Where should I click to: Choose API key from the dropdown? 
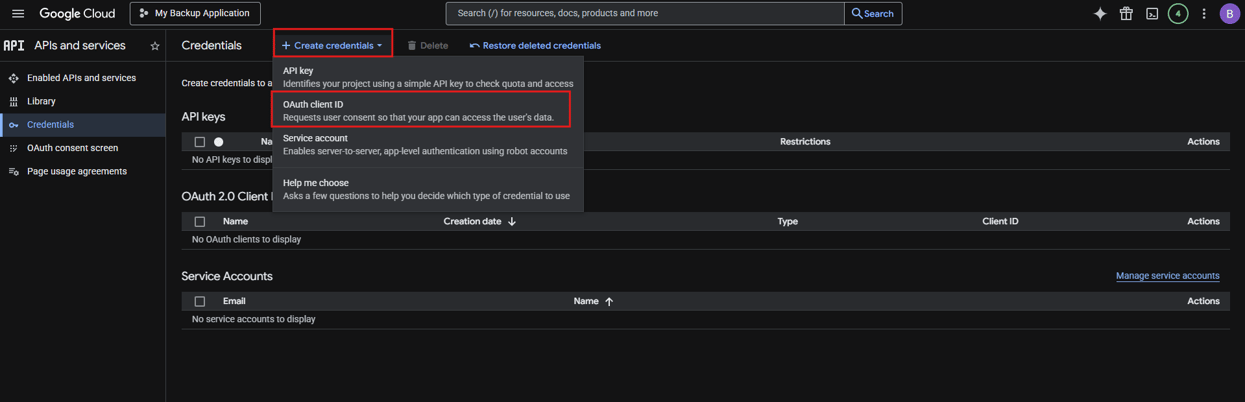point(428,77)
